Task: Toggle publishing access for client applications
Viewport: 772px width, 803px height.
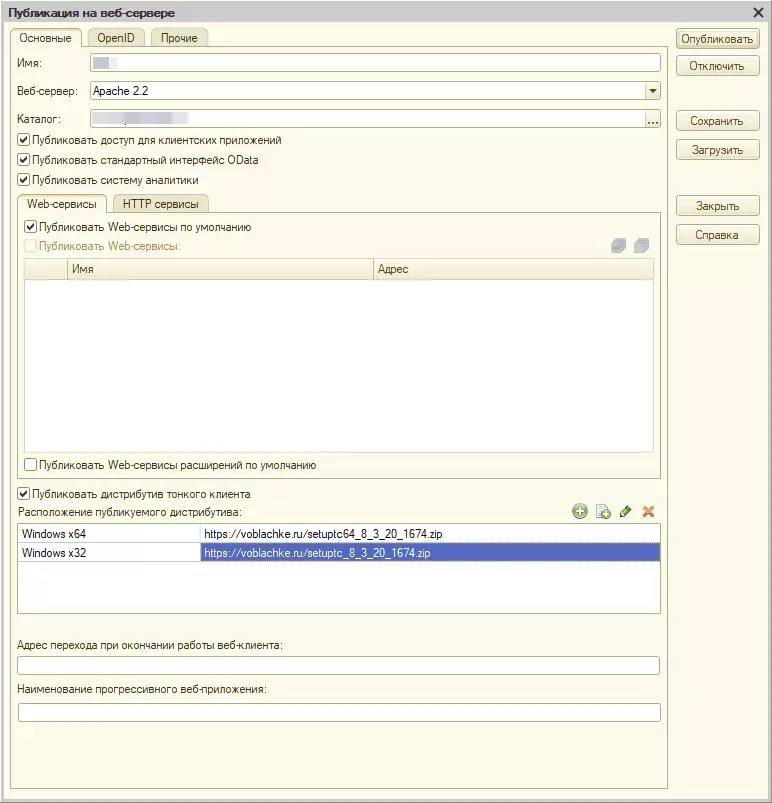Action: 24,140
